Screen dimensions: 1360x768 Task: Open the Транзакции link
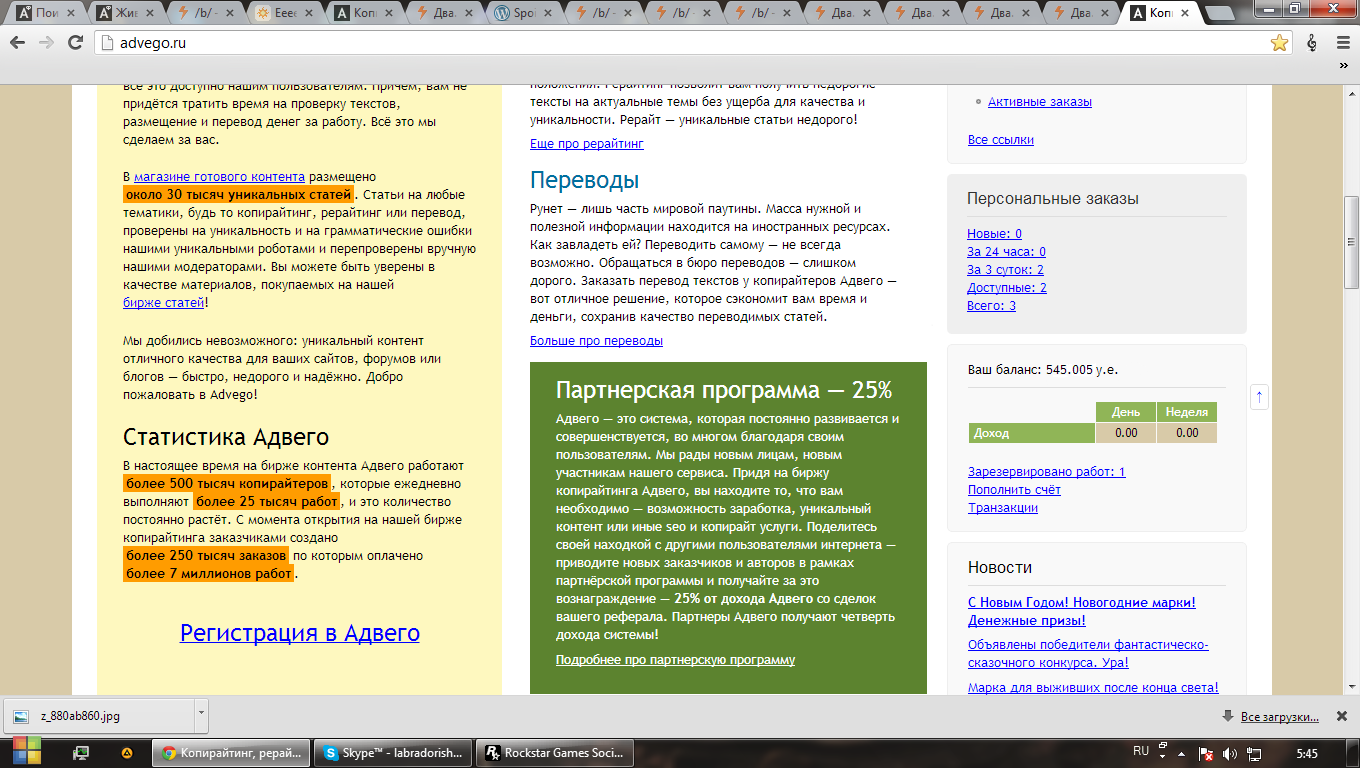point(1003,508)
